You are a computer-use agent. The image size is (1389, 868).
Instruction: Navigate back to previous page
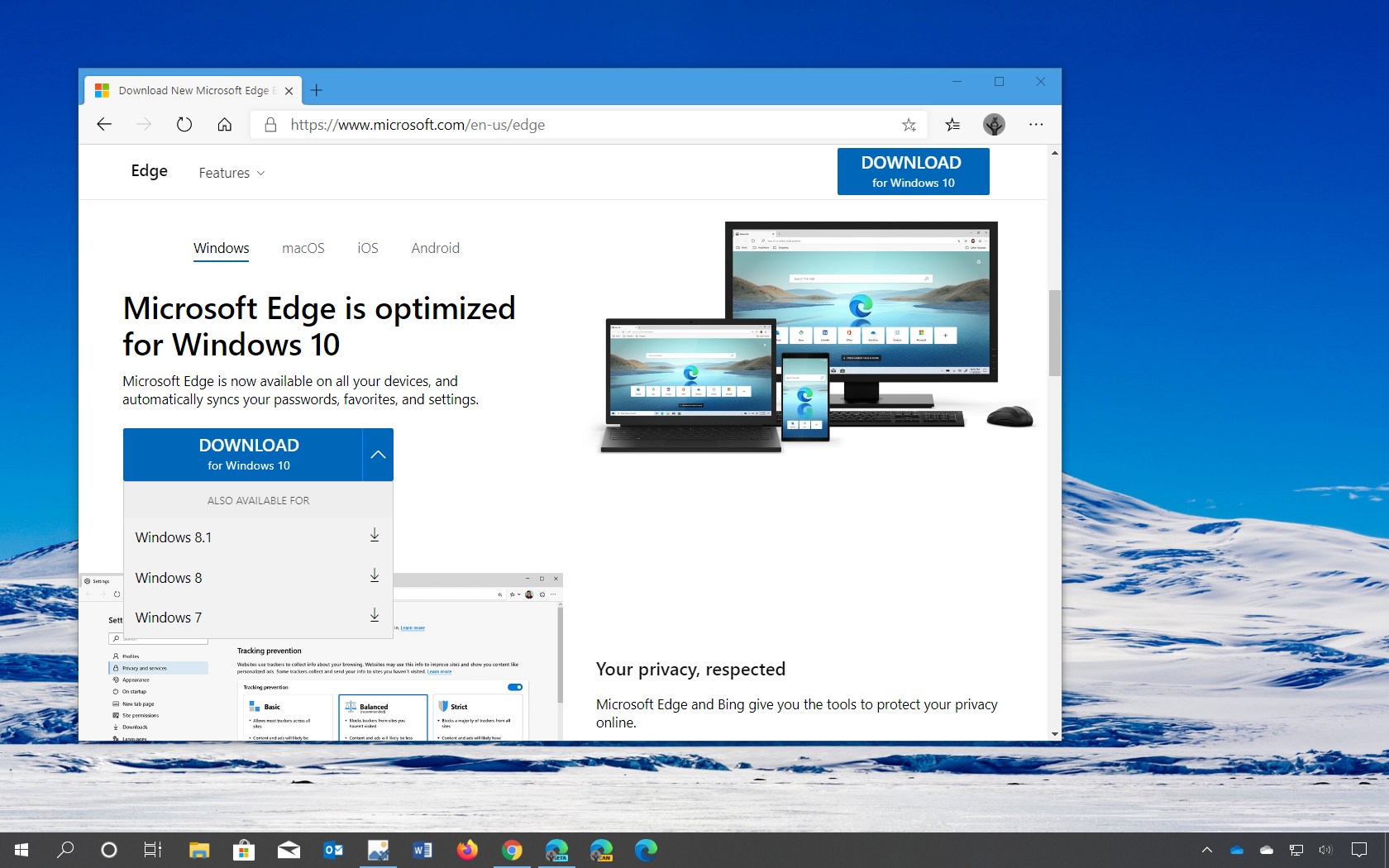coord(103,125)
